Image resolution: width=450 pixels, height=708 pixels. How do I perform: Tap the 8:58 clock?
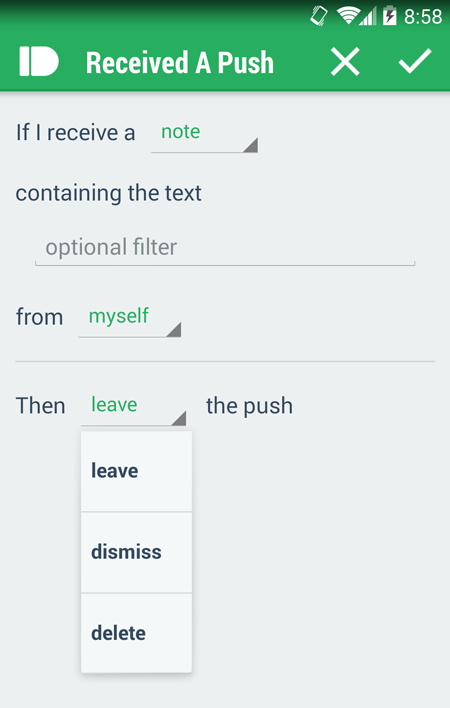click(423, 17)
